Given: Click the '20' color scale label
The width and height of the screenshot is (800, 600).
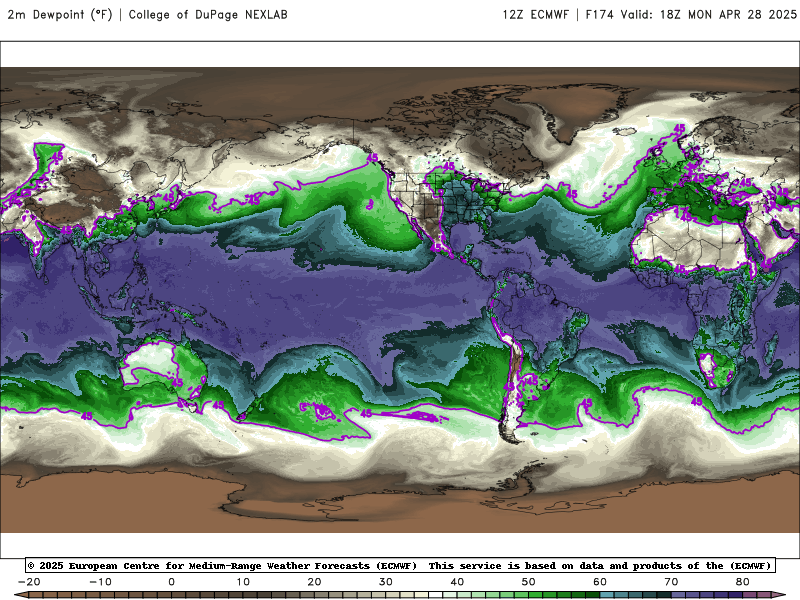Looking at the screenshot, I should (314, 582).
